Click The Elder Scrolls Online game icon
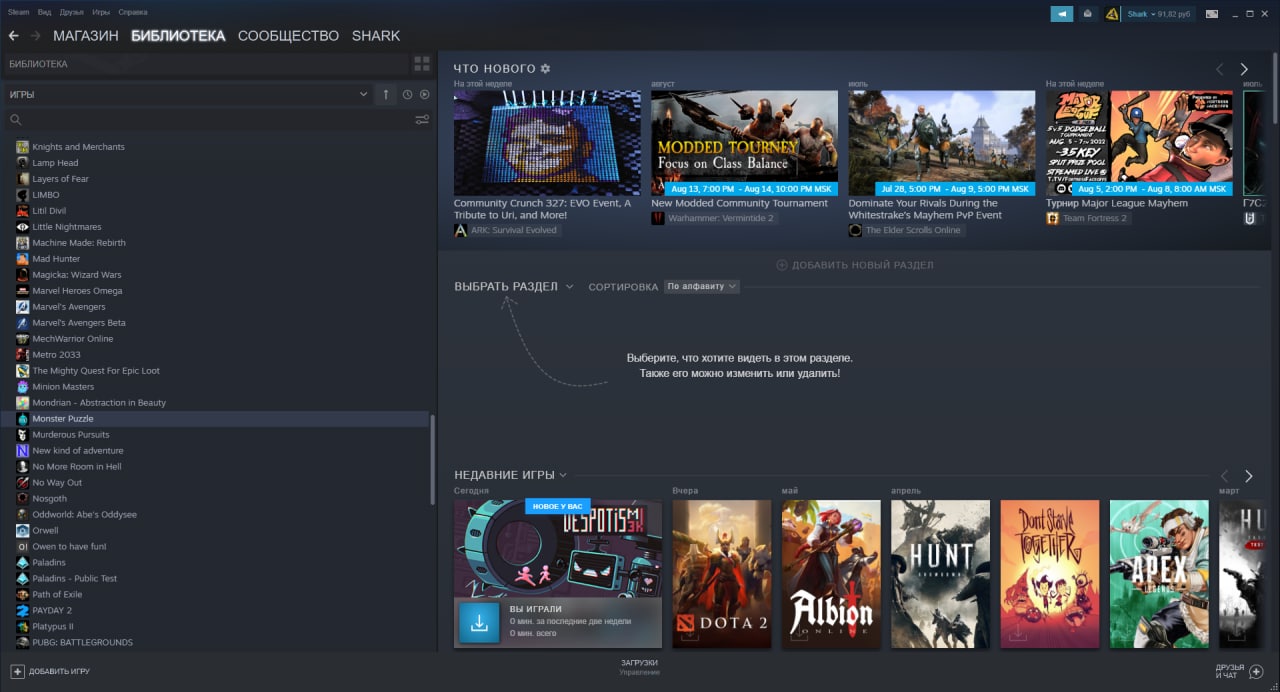1280x692 pixels. click(855, 230)
